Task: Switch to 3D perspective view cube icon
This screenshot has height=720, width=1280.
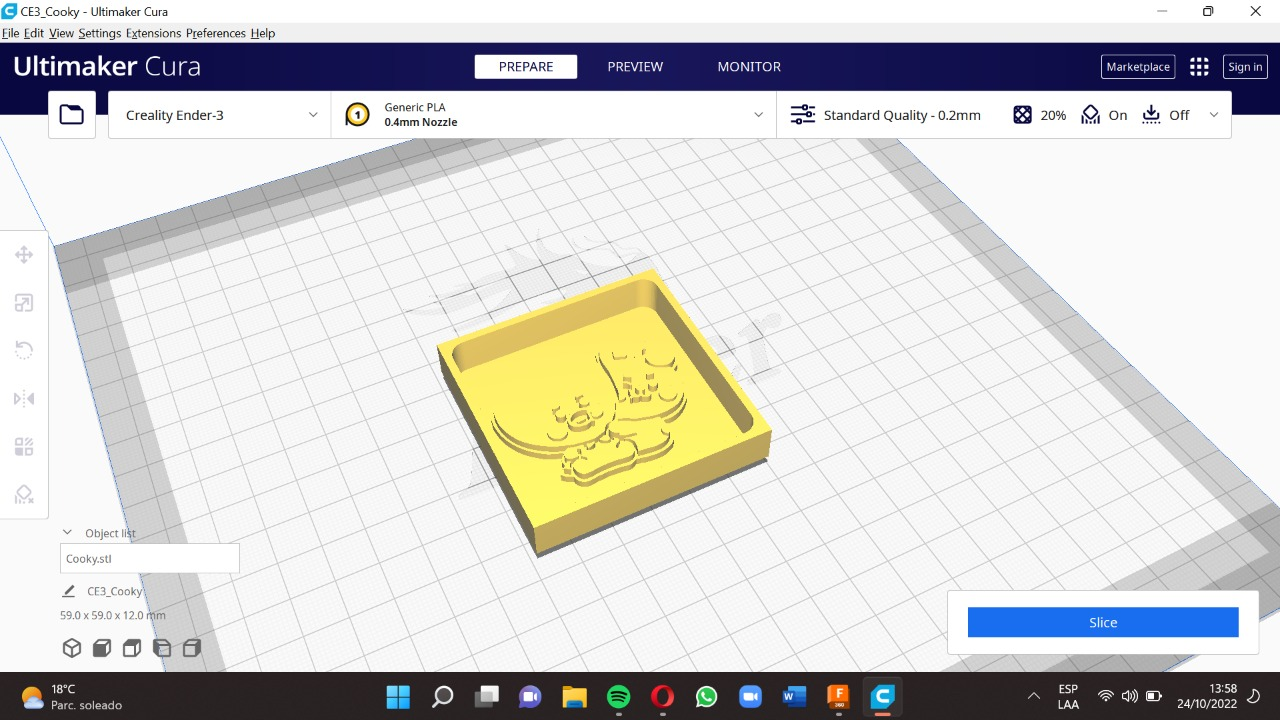Action: click(x=72, y=648)
